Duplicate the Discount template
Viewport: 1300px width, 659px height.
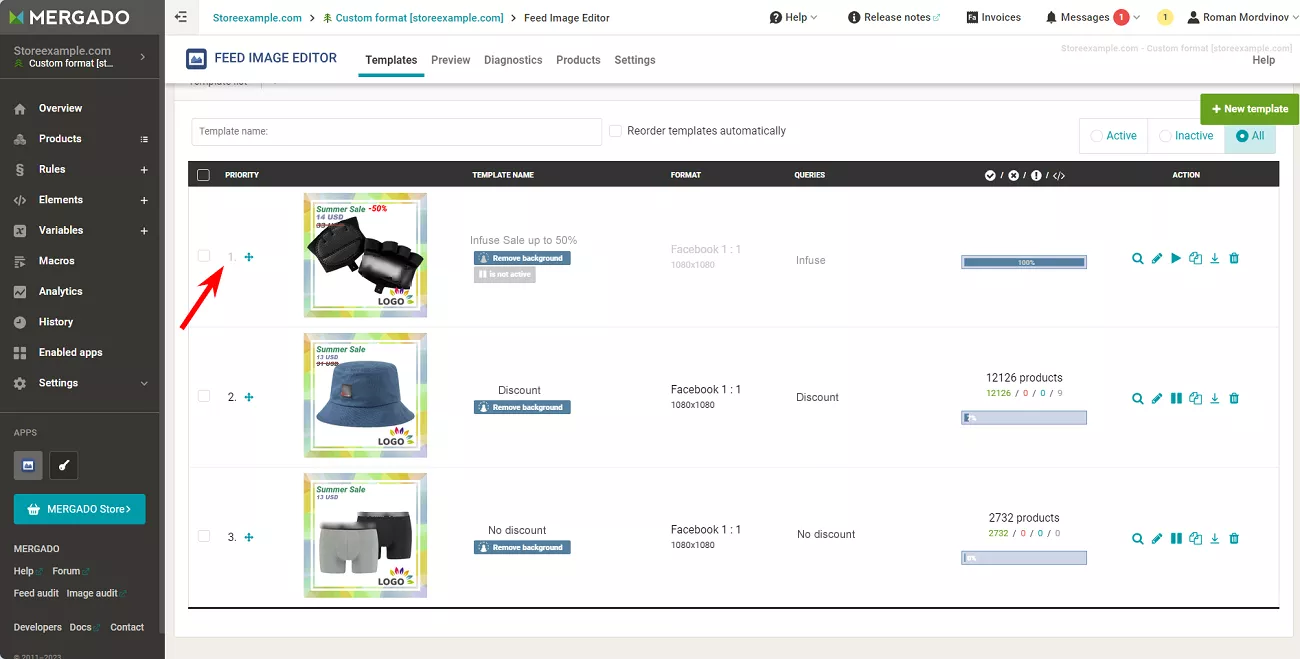click(x=1195, y=398)
